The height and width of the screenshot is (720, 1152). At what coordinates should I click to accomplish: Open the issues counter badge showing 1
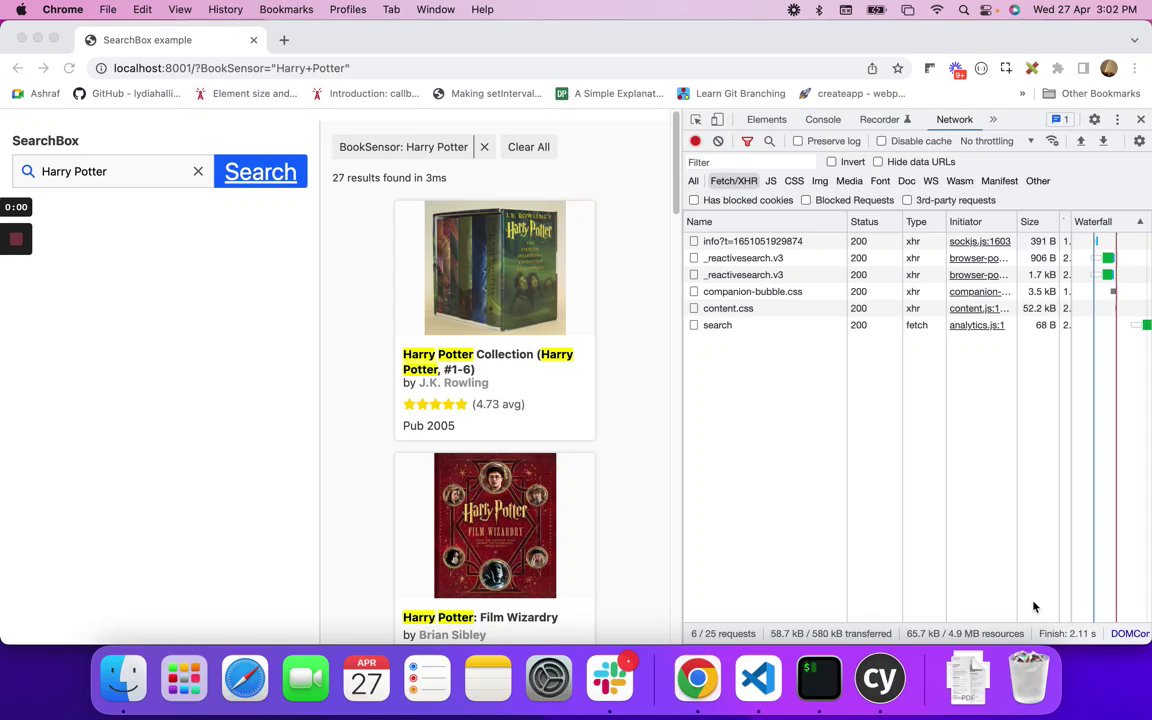tap(1060, 119)
